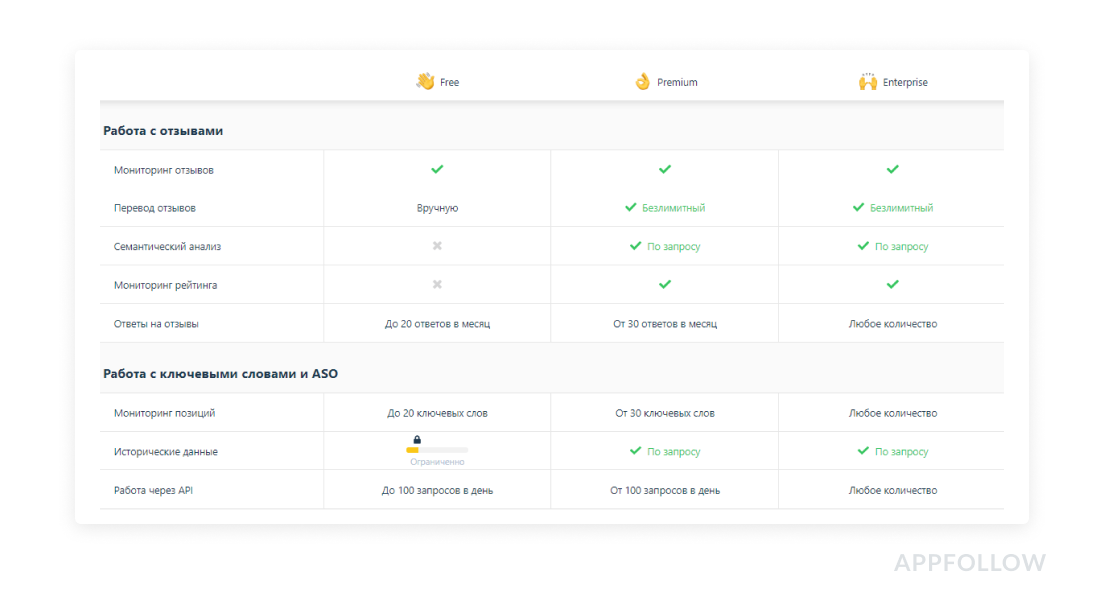Click the lock icon in Historical data row
Image resolution: width=1100 pixels, height=601 pixels.
click(x=417, y=439)
